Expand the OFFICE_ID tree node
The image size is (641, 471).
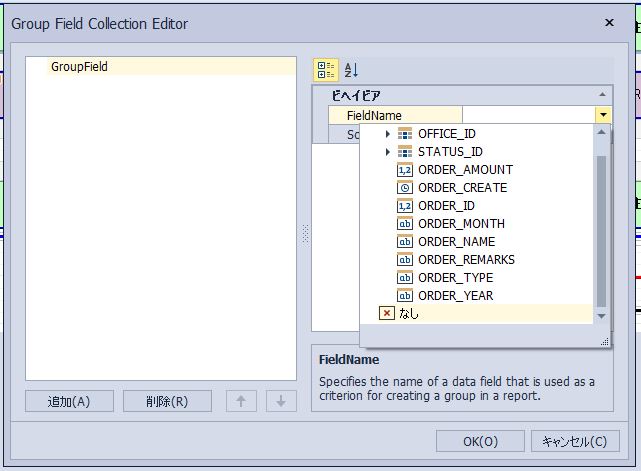pos(388,134)
